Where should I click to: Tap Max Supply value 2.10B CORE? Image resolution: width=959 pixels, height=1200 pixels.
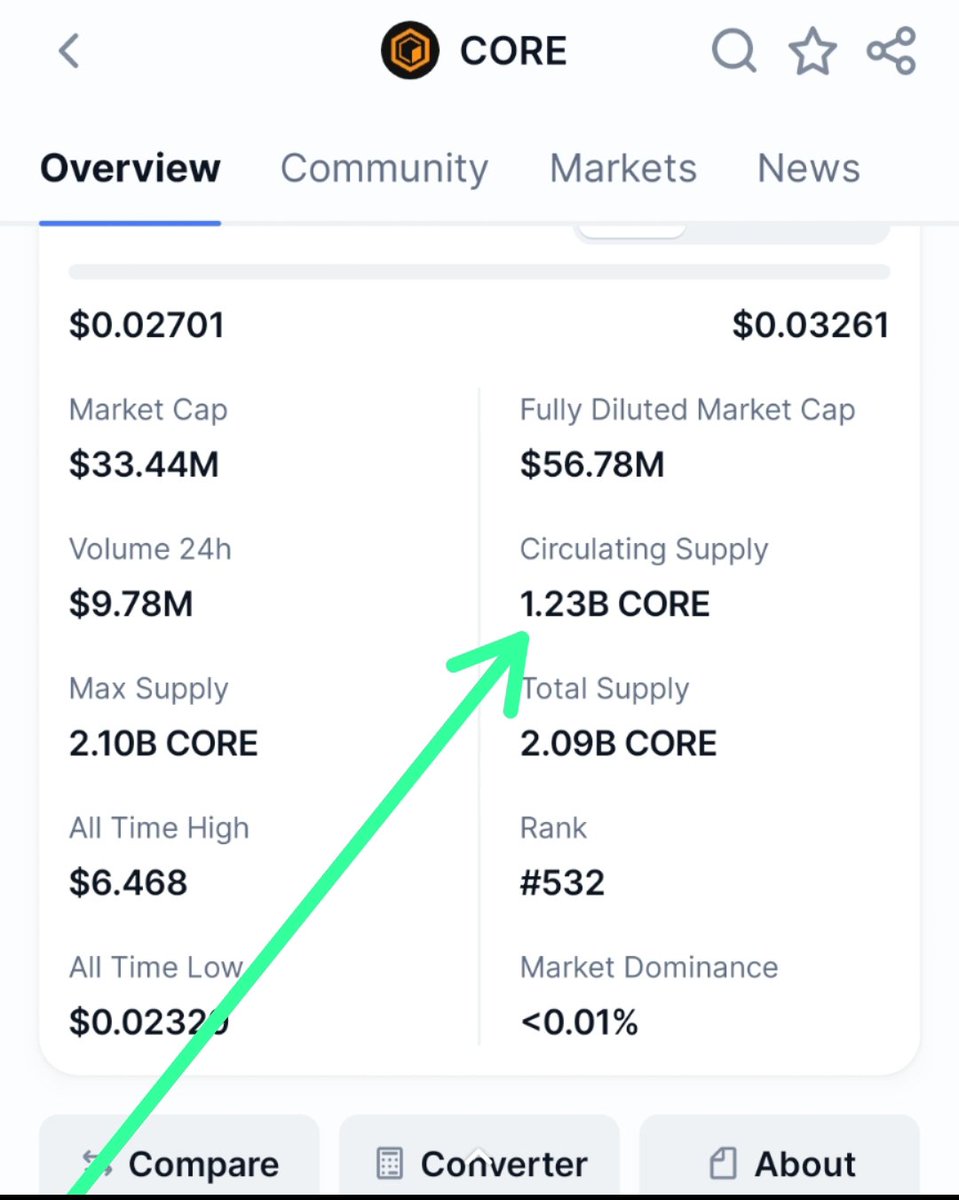[164, 743]
